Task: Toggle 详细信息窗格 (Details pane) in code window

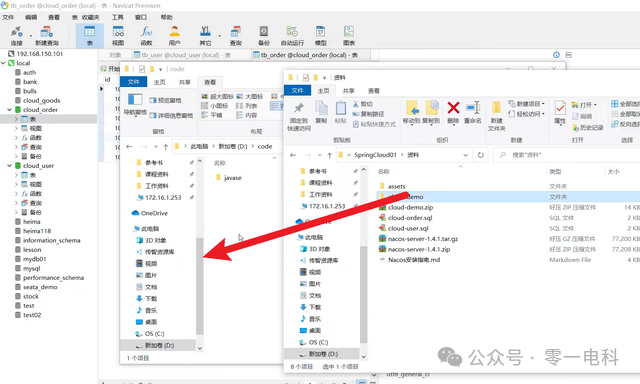Action: pyautogui.click(x=171, y=115)
